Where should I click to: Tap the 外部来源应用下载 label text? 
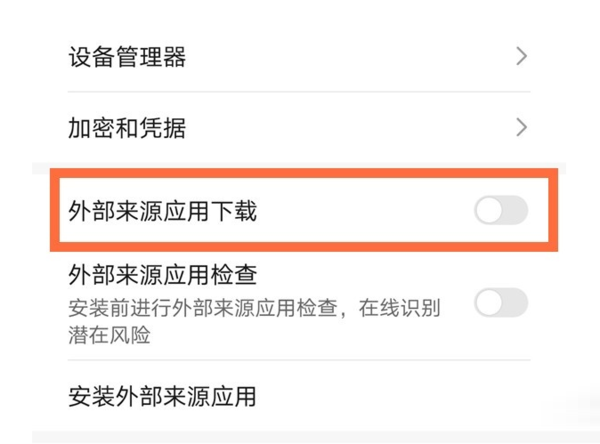tap(162, 211)
